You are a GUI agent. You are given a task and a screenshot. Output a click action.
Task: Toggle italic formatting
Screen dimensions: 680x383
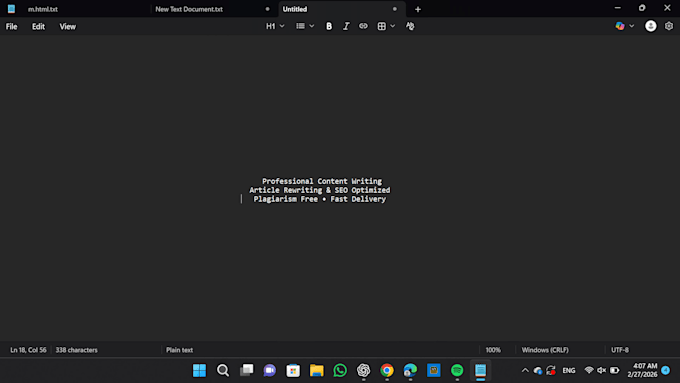(346, 26)
